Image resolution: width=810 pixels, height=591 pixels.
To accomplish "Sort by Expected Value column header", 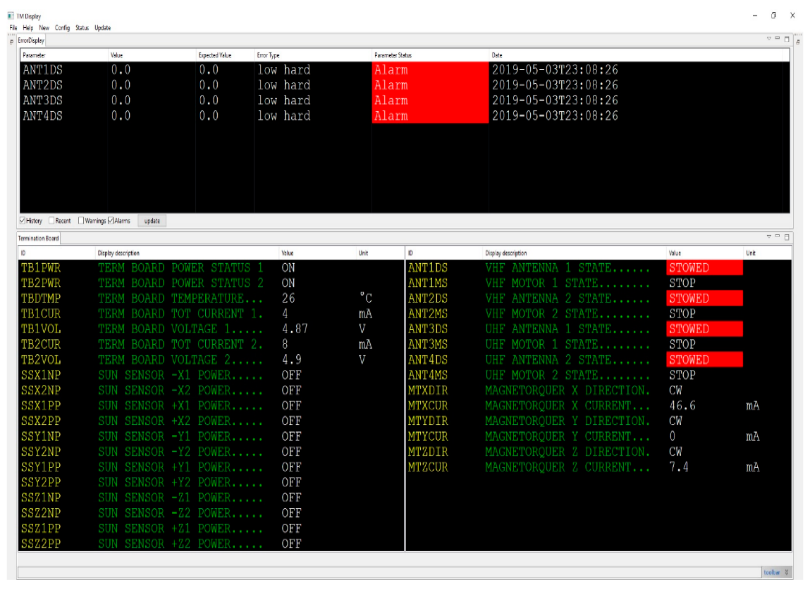I will [225, 55].
